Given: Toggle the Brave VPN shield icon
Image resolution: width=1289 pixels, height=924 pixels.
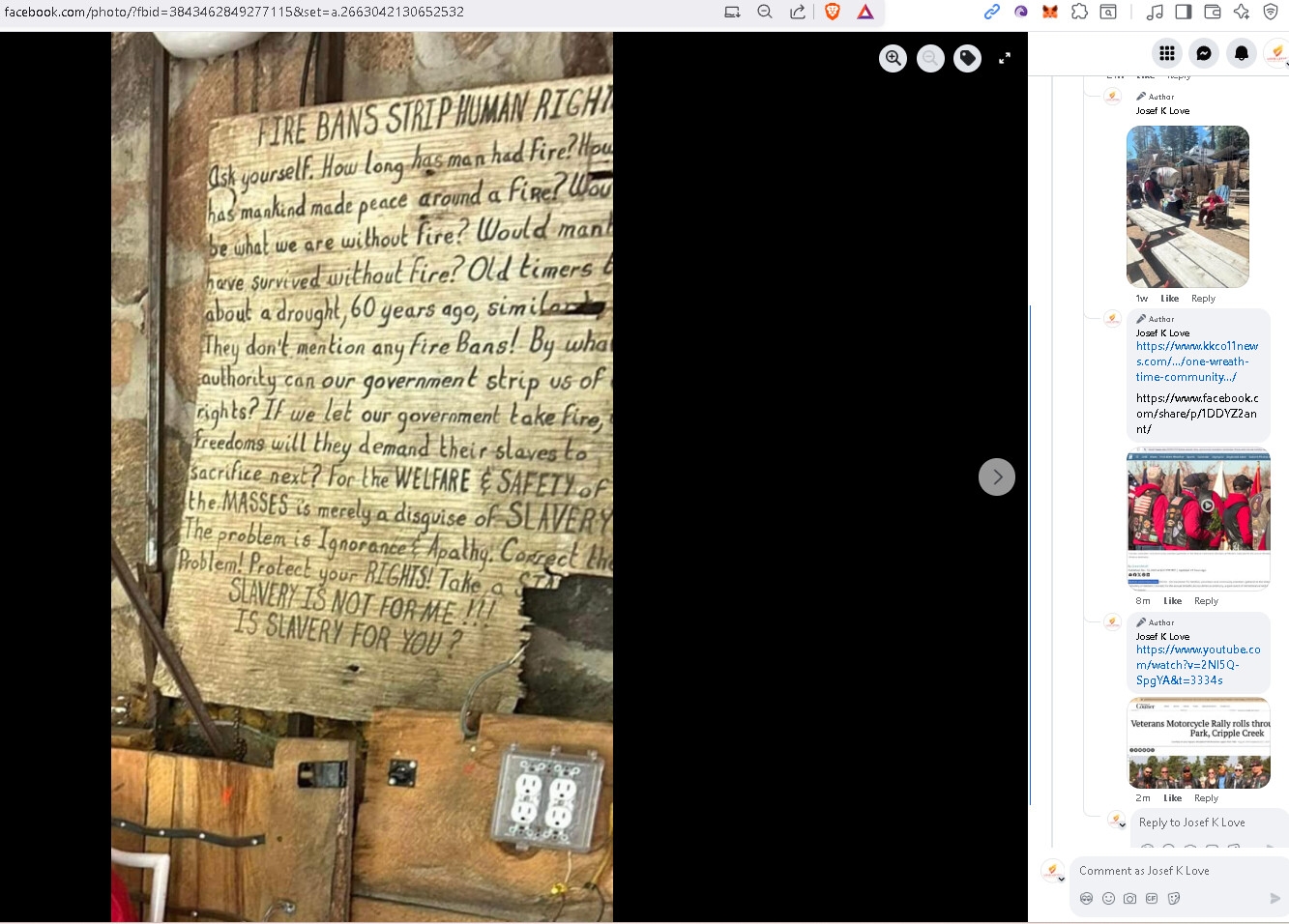Looking at the screenshot, I should [x=1271, y=12].
